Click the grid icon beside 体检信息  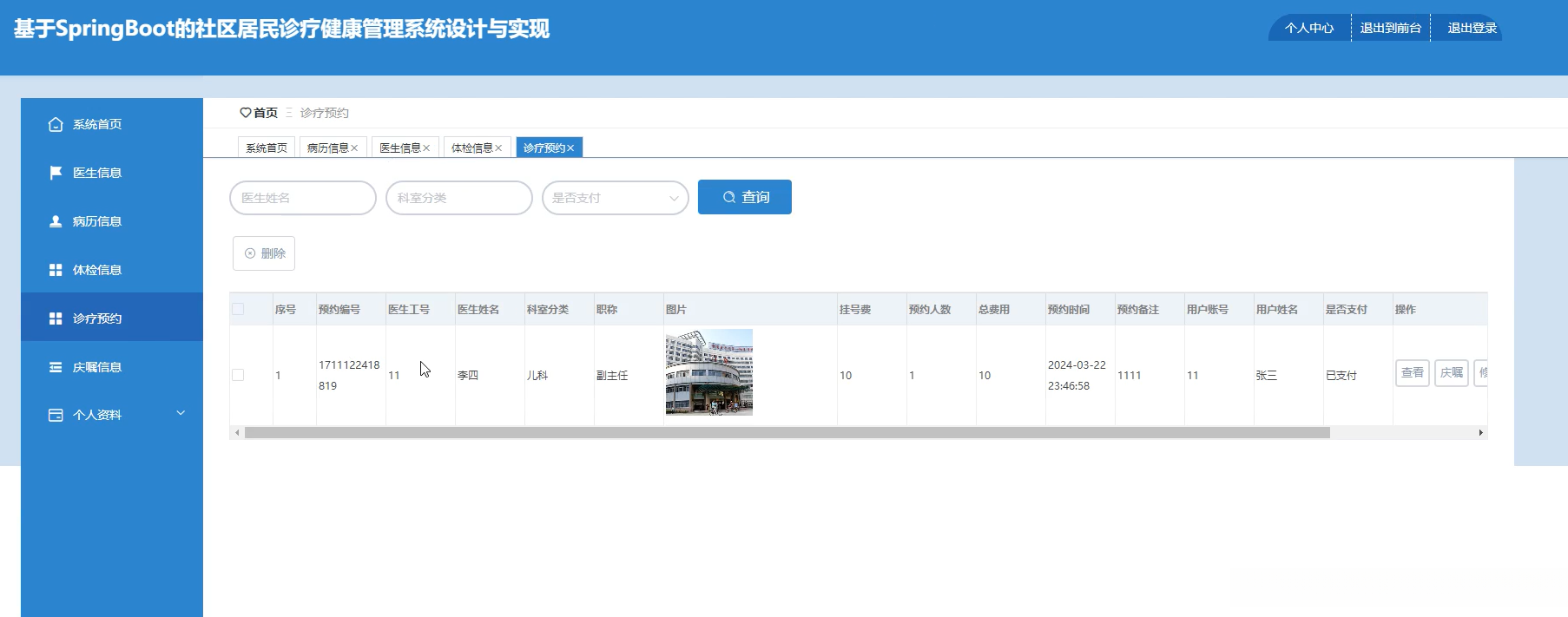pos(56,270)
